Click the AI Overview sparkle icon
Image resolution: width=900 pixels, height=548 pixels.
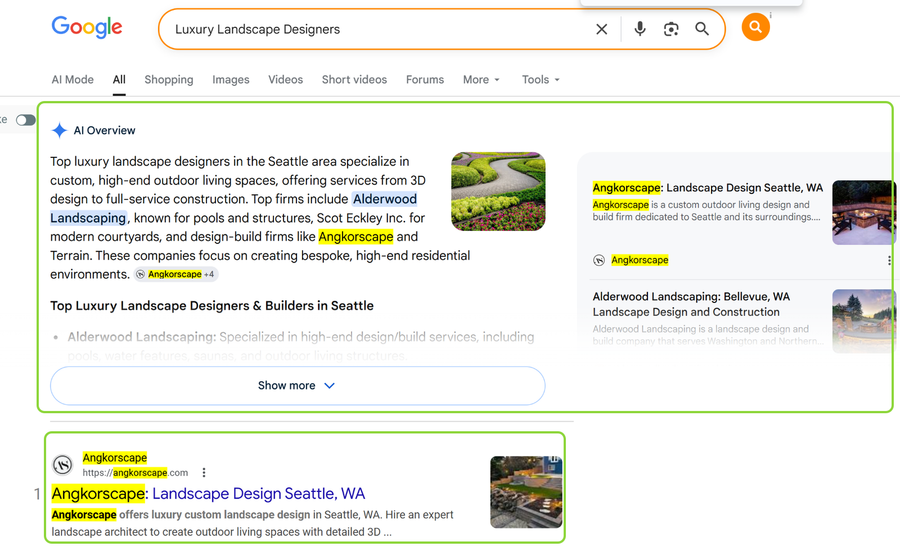[59, 130]
